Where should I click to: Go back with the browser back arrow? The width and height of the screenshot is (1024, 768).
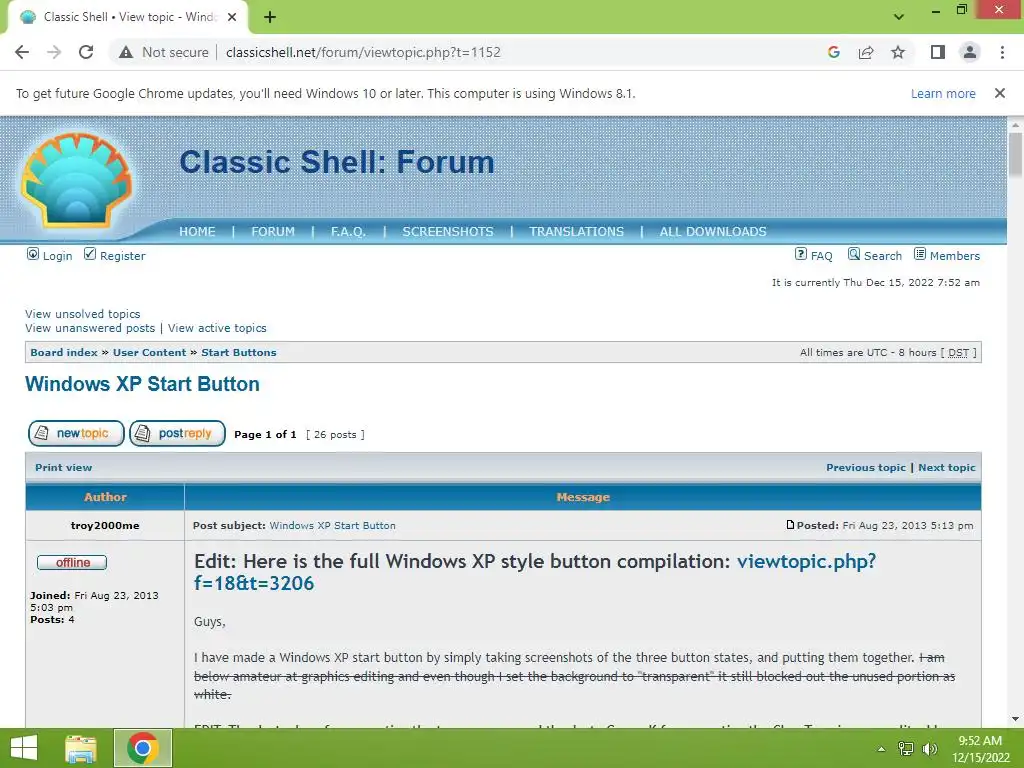click(22, 52)
